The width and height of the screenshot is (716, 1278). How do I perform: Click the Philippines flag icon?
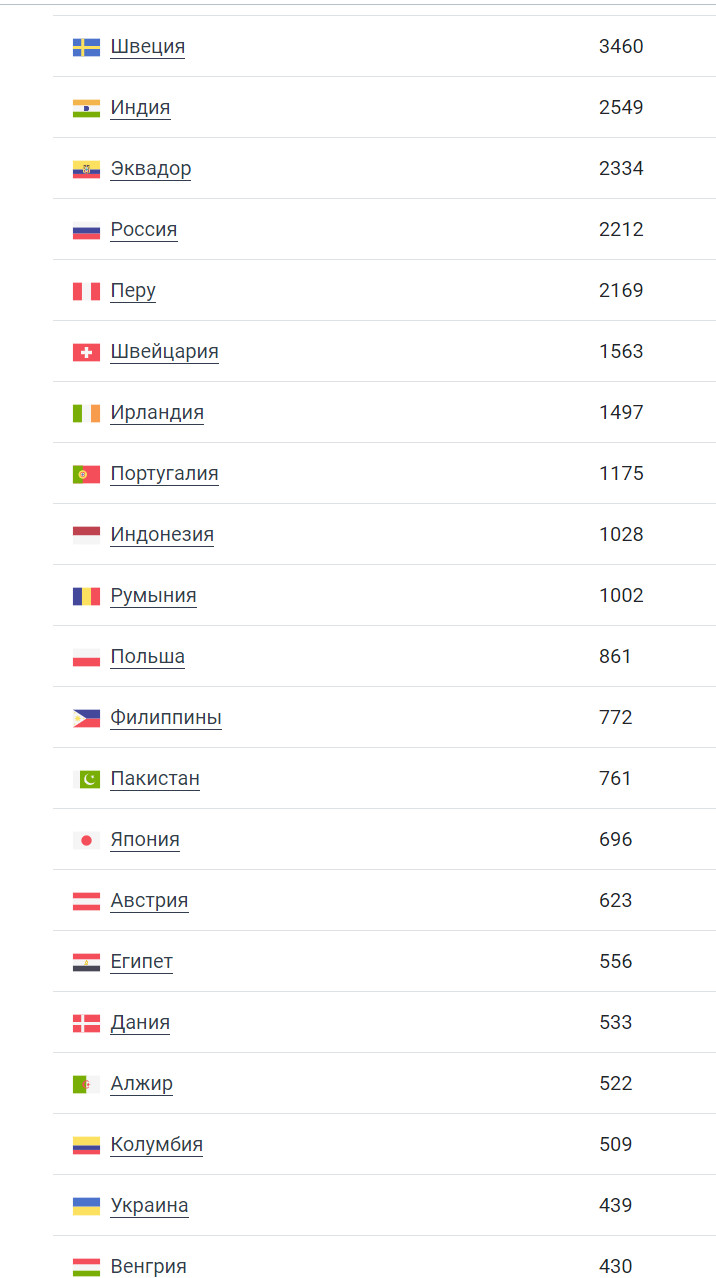click(86, 718)
